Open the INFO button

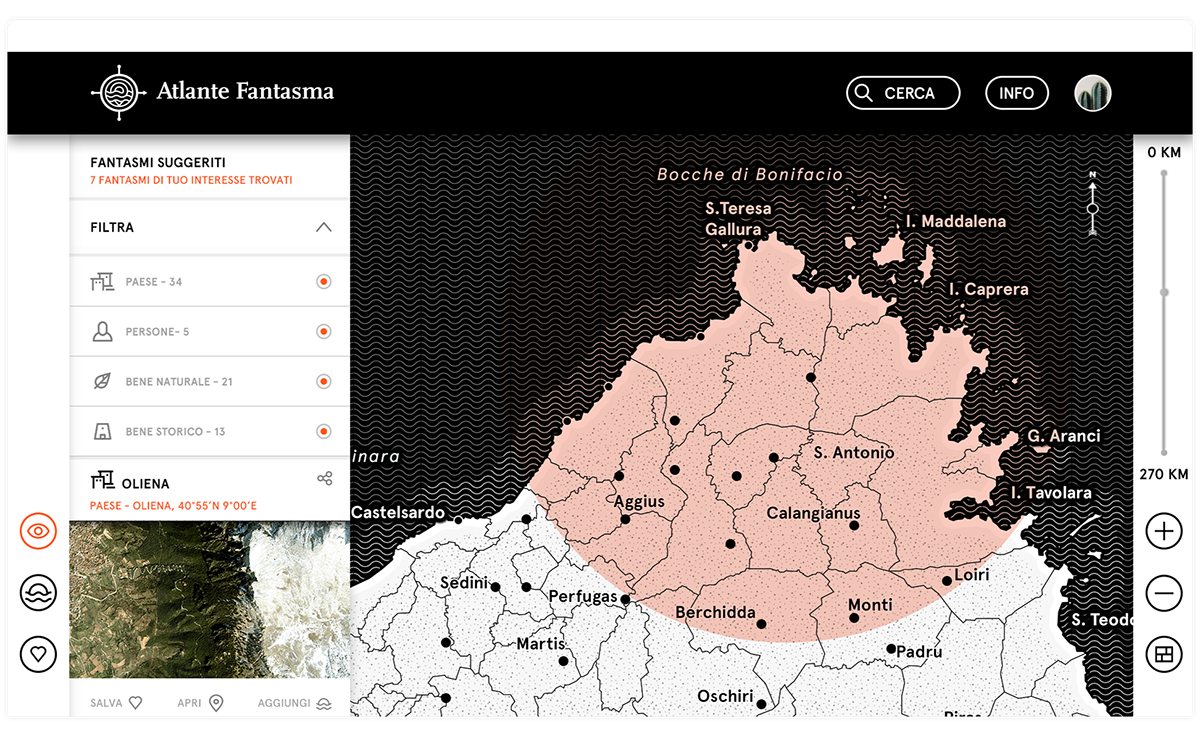click(x=1017, y=93)
